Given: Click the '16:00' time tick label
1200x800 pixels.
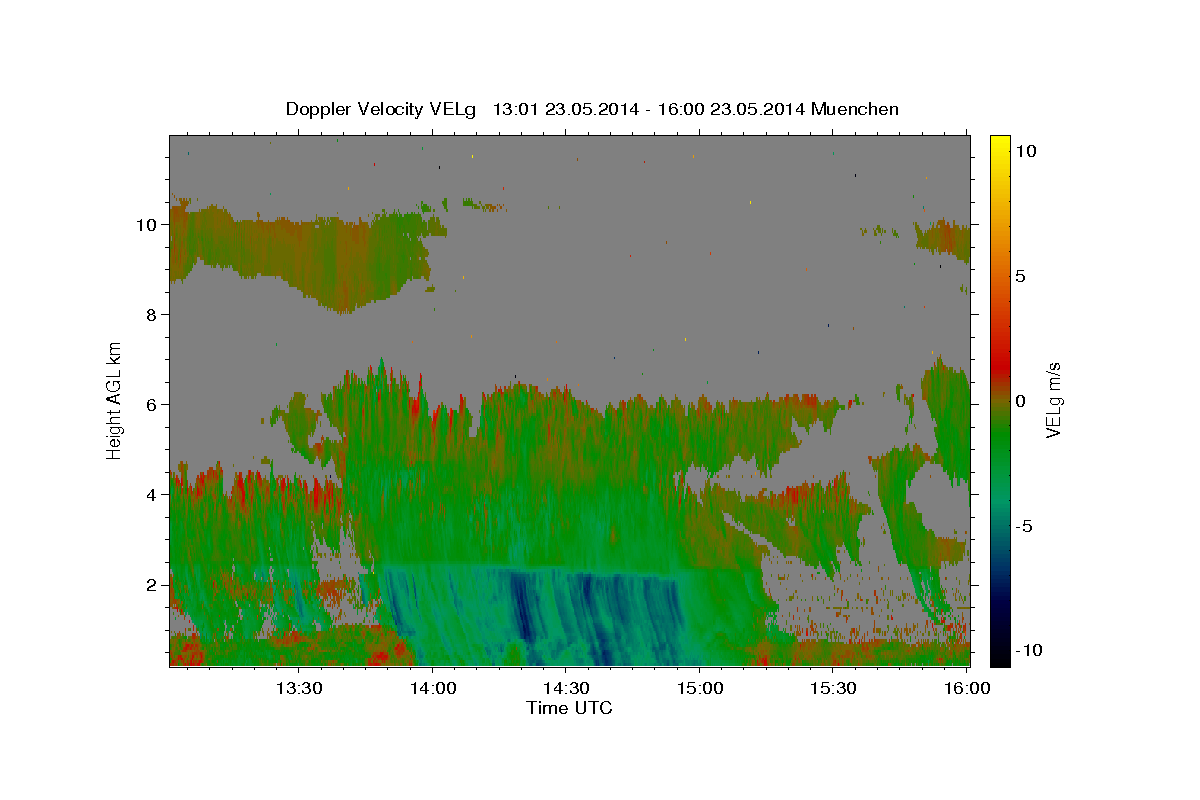Looking at the screenshot, I should pyautogui.click(x=966, y=688).
